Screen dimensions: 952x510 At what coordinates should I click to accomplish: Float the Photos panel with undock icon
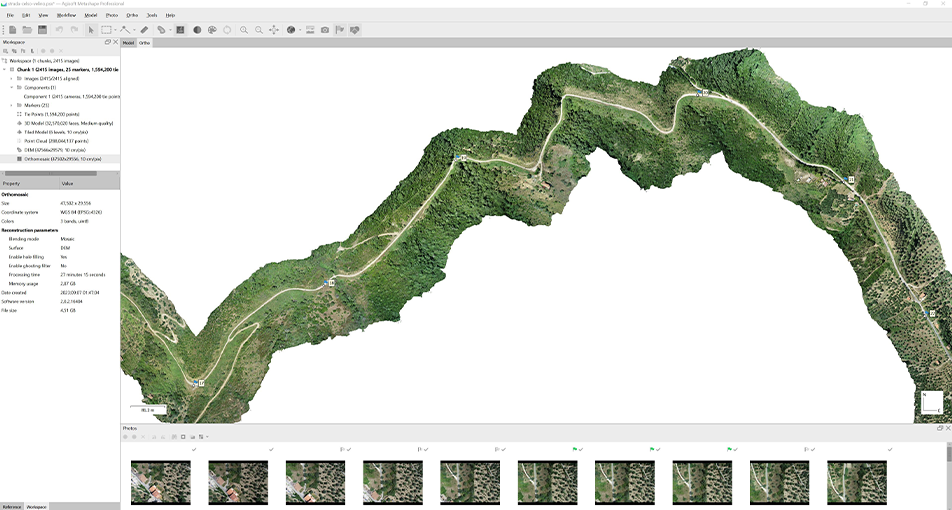click(940, 428)
